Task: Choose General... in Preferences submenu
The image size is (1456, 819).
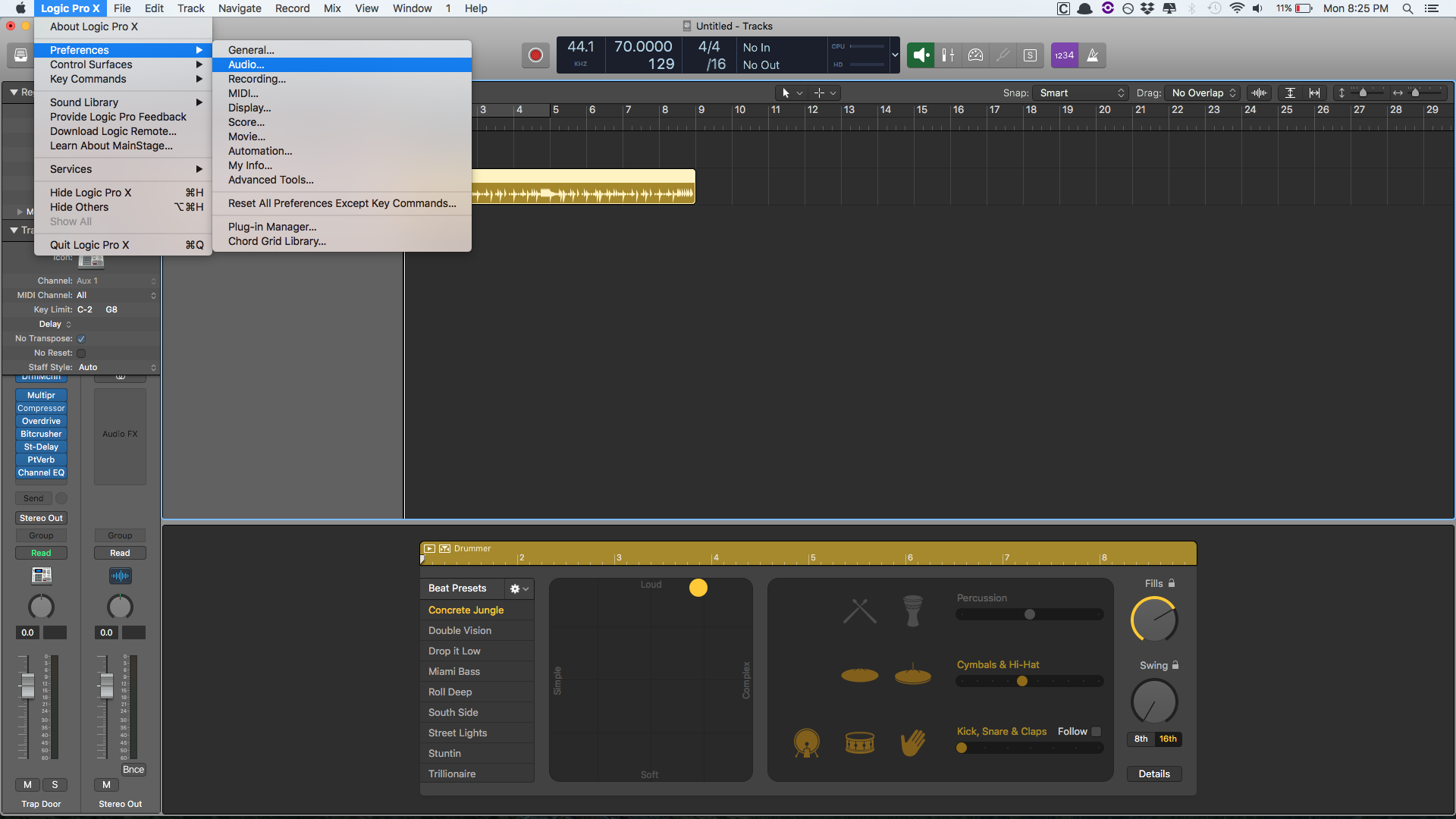Action: click(x=342, y=50)
